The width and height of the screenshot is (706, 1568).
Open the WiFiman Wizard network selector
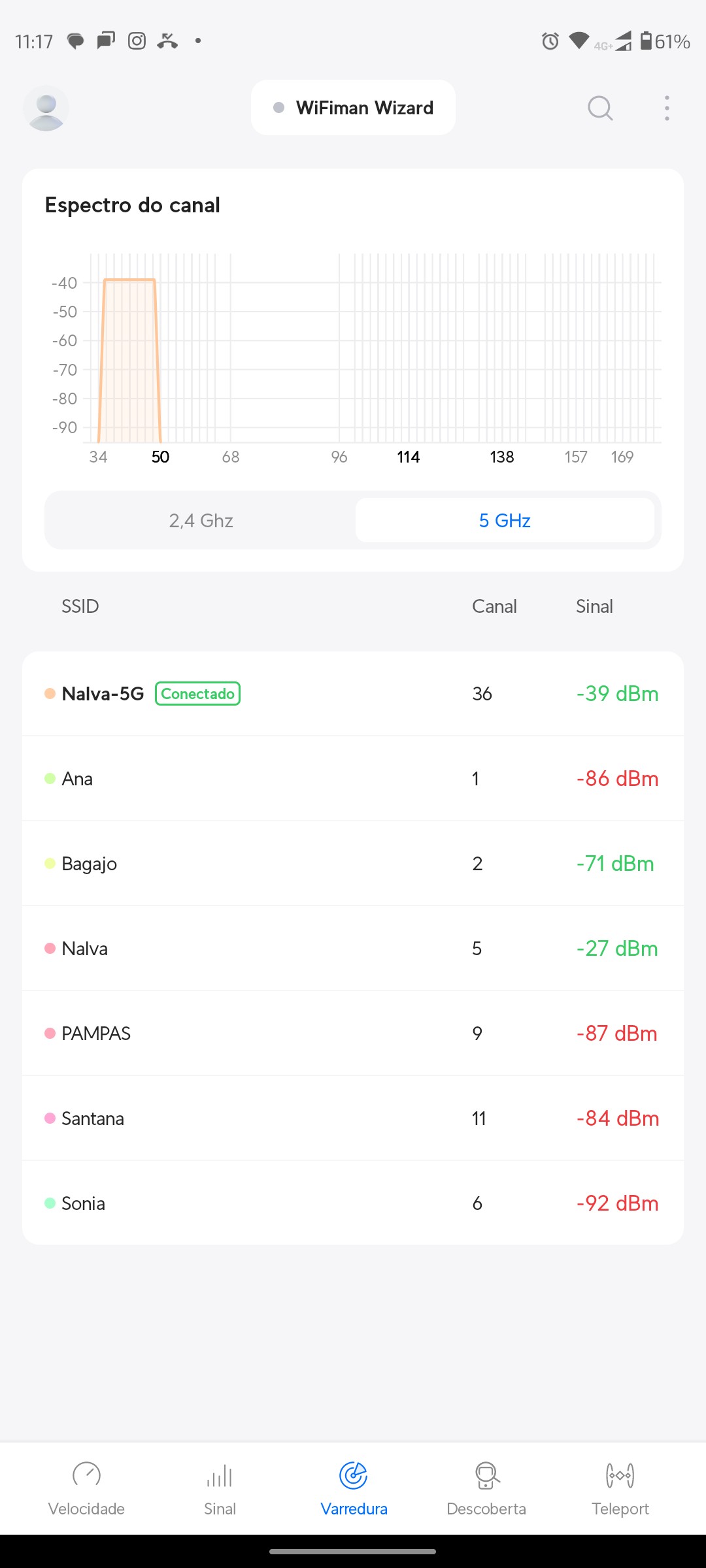click(x=353, y=108)
